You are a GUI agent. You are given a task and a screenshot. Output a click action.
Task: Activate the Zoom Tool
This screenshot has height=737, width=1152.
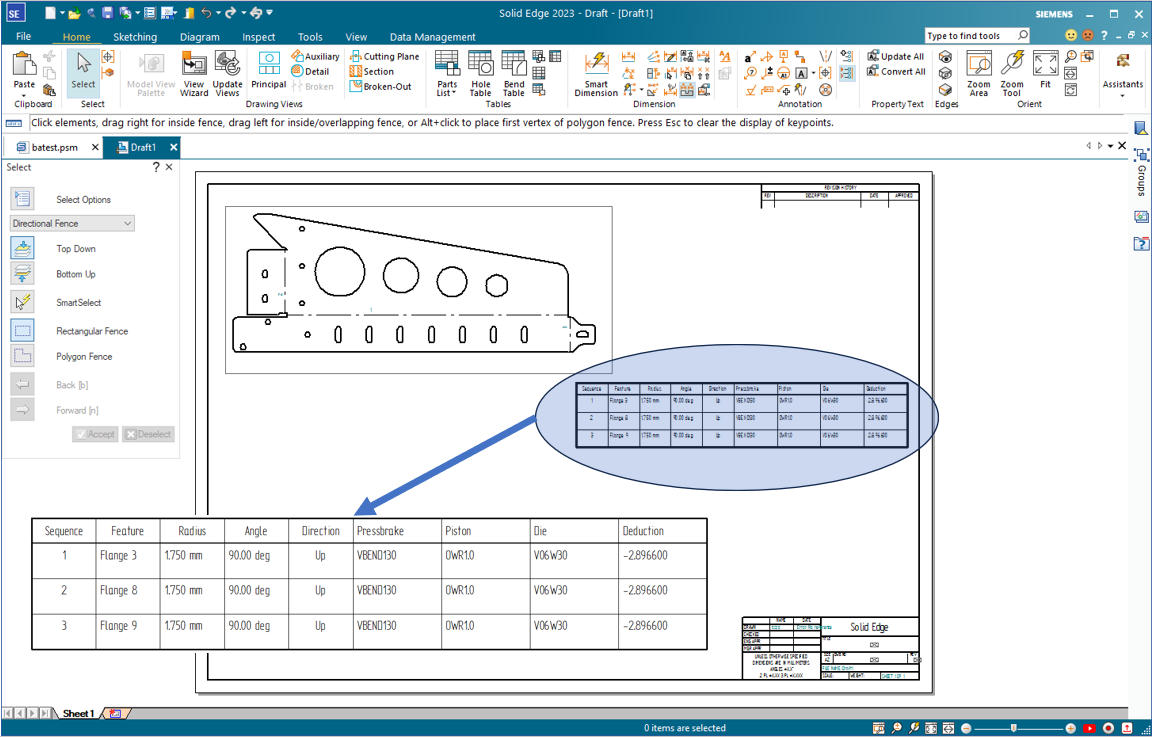[1011, 68]
